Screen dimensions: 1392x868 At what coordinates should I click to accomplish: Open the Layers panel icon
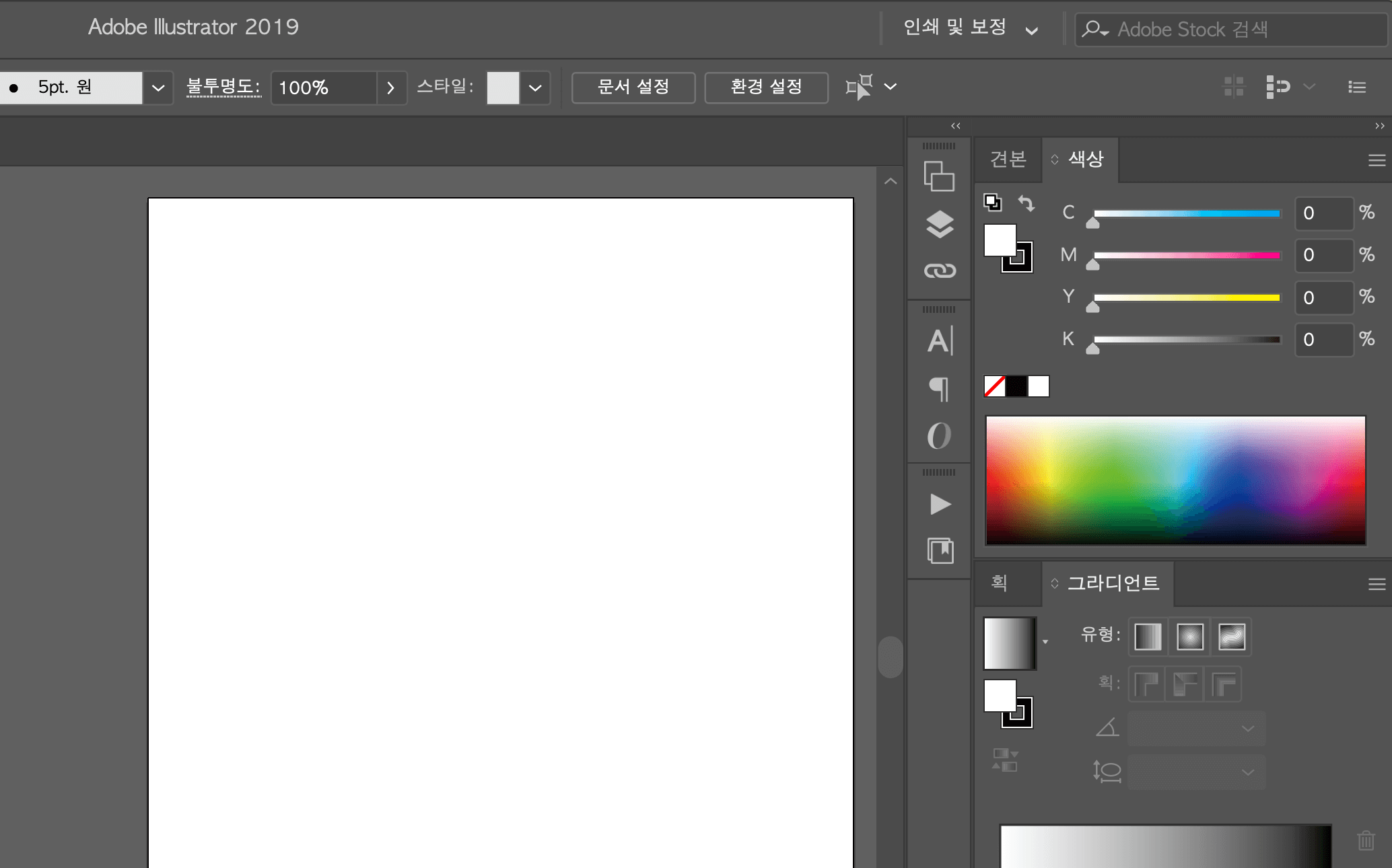coord(940,224)
